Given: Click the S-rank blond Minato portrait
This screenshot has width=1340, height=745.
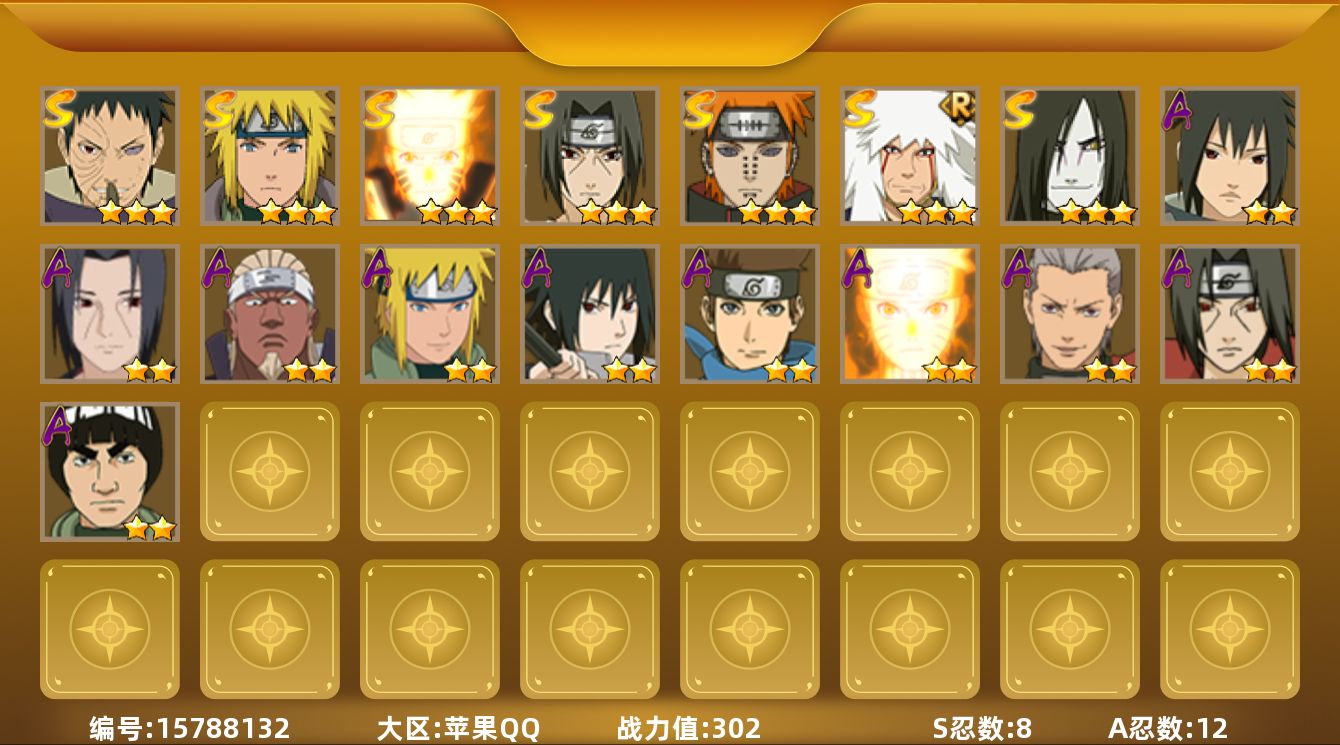Looking at the screenshot, I should 270,156.
